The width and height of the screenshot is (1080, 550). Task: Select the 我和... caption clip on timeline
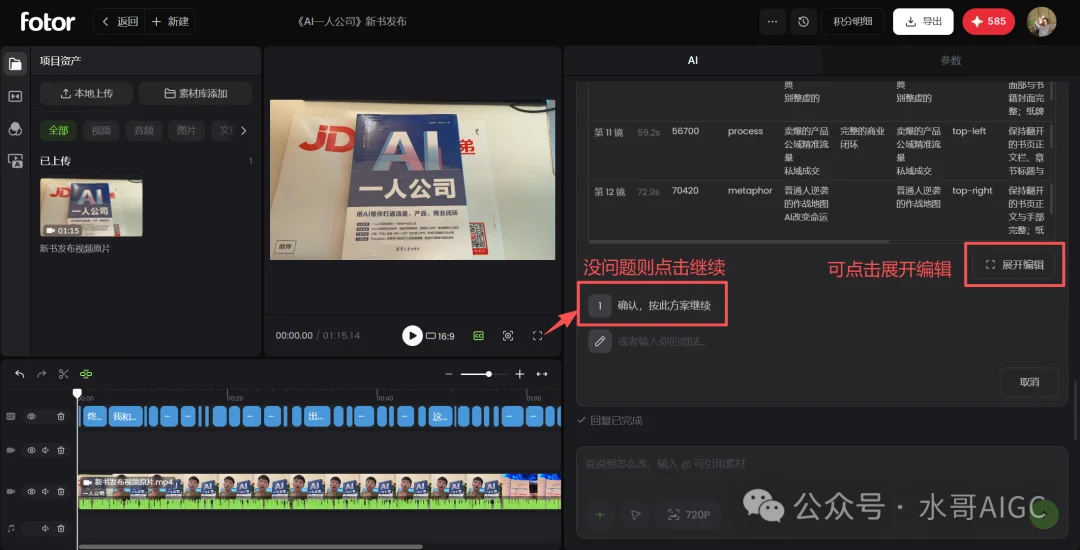tap(126, 416)
